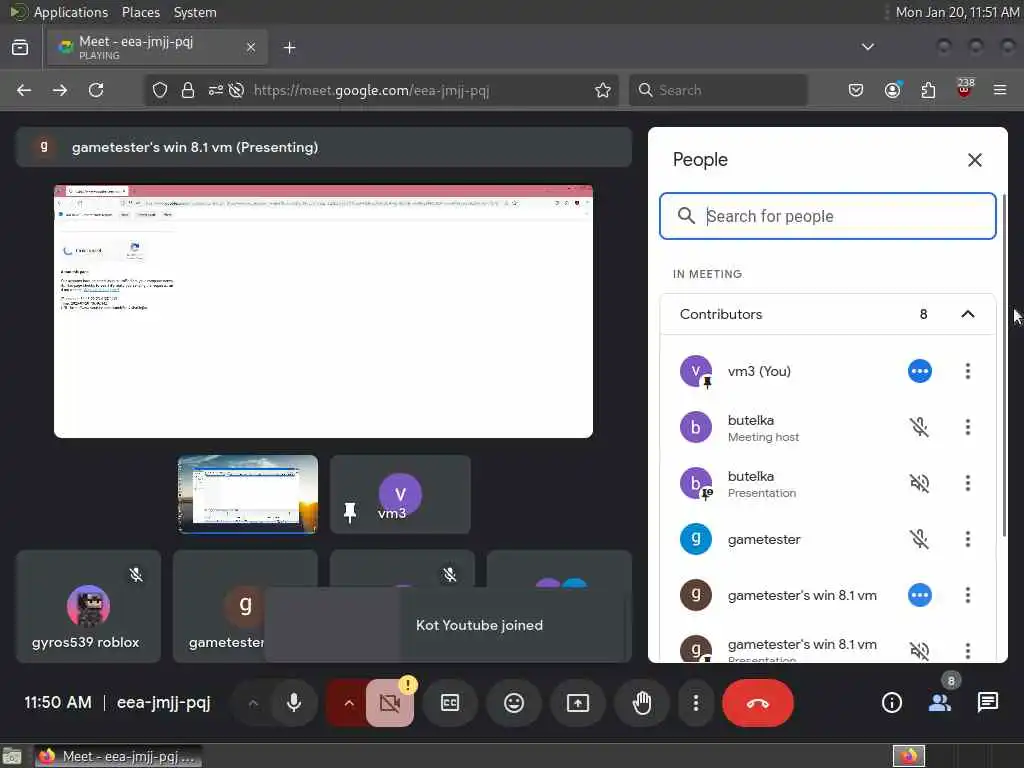Click the Pocket save icon
The image size is (1024, 768).
[856, 90]
